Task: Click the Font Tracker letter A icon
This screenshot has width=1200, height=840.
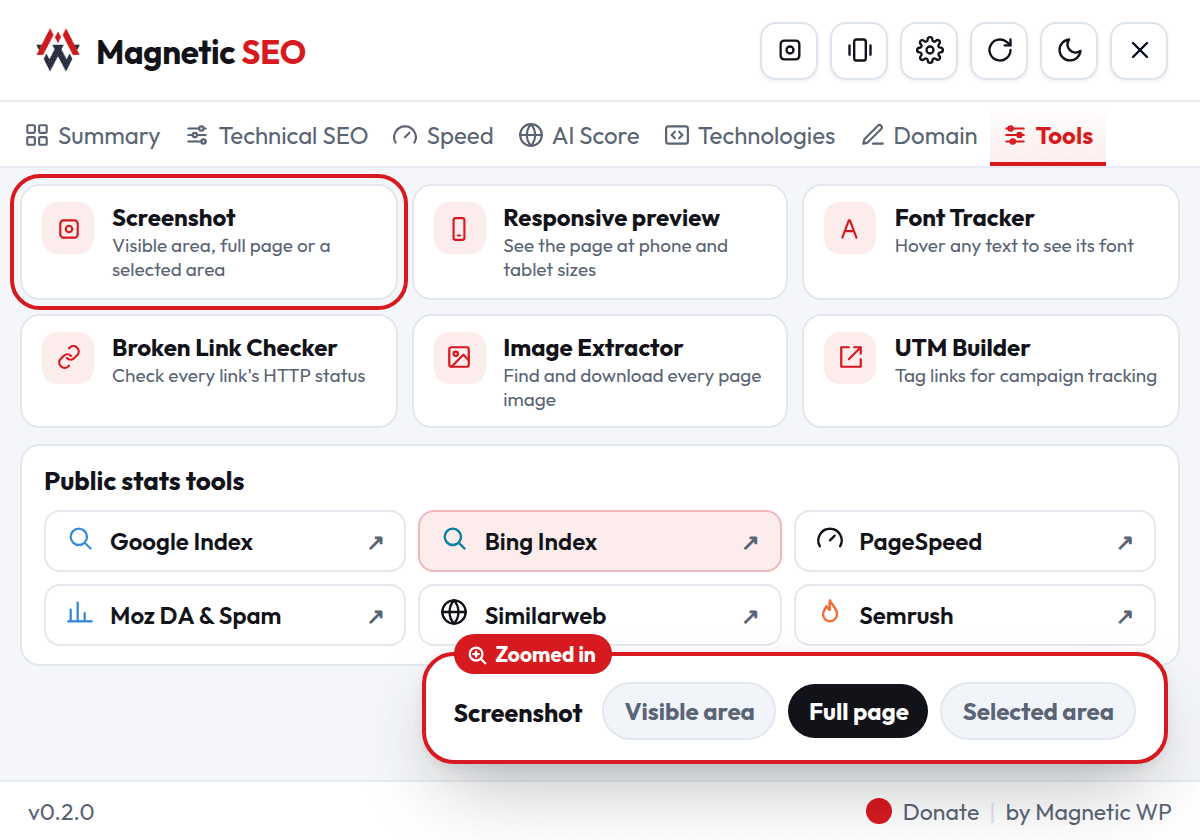Action: 850,229
